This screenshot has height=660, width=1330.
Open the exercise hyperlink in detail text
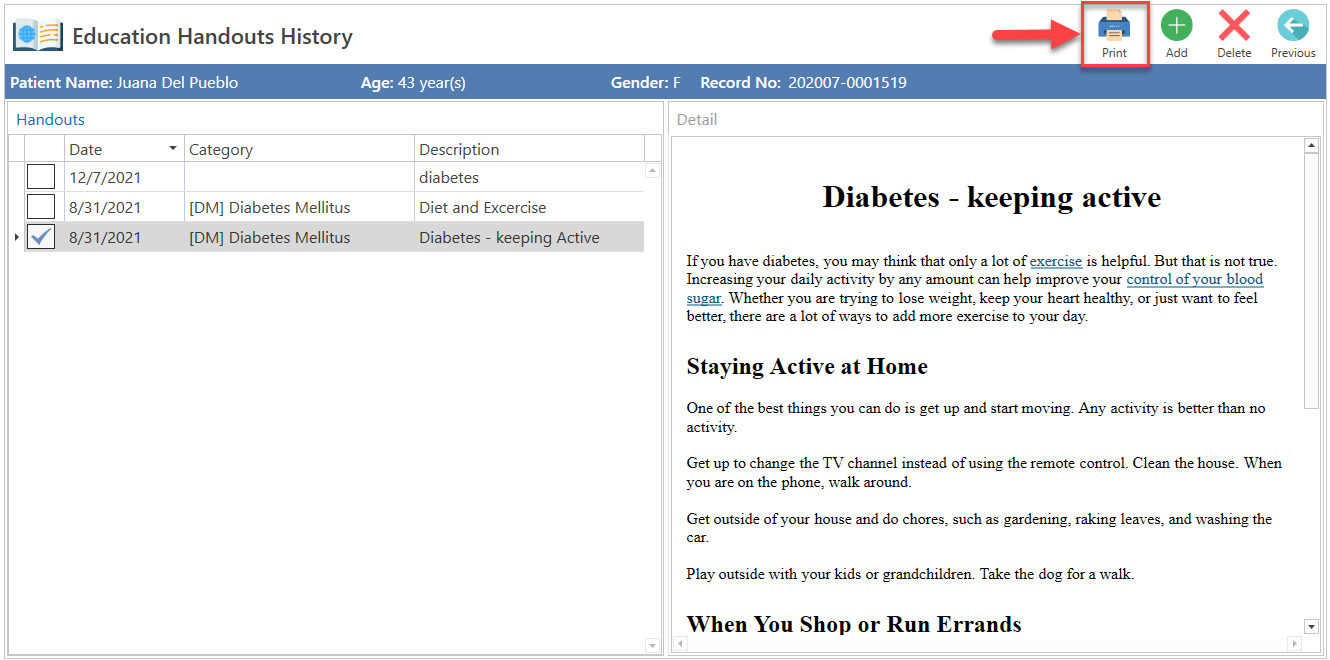[1056, 261]
